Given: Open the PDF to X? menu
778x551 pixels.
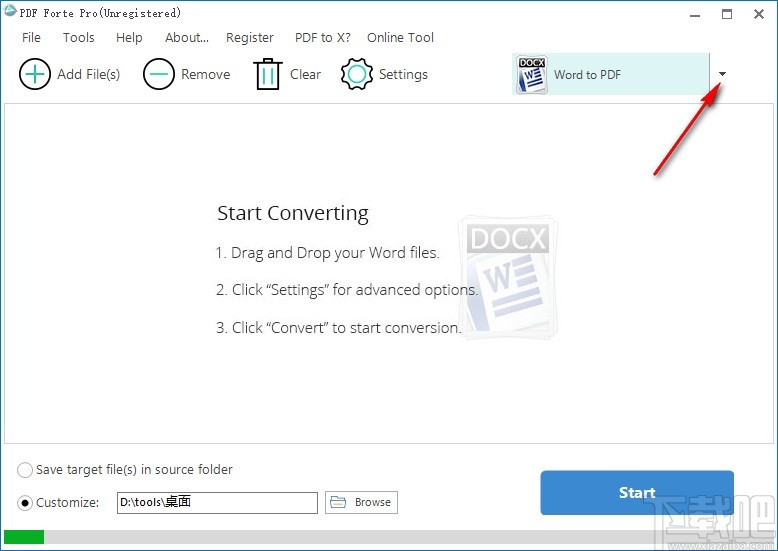Looking at the screenshot, I should click(323, 37).
